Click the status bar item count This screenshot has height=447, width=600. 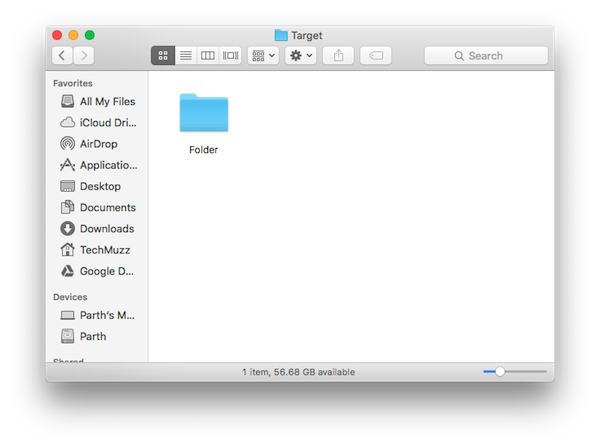point(298,372)
